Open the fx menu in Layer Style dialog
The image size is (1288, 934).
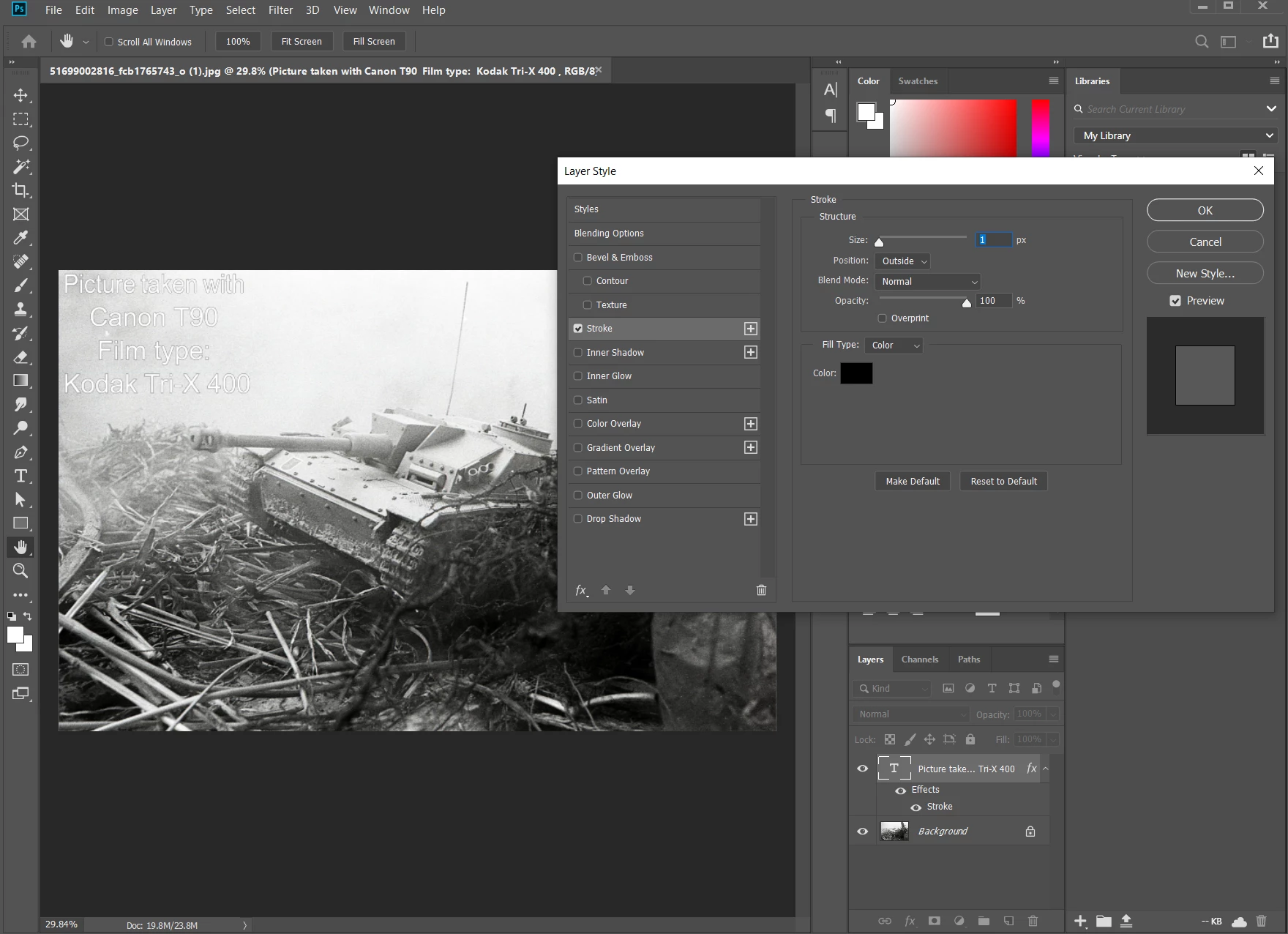581,590
